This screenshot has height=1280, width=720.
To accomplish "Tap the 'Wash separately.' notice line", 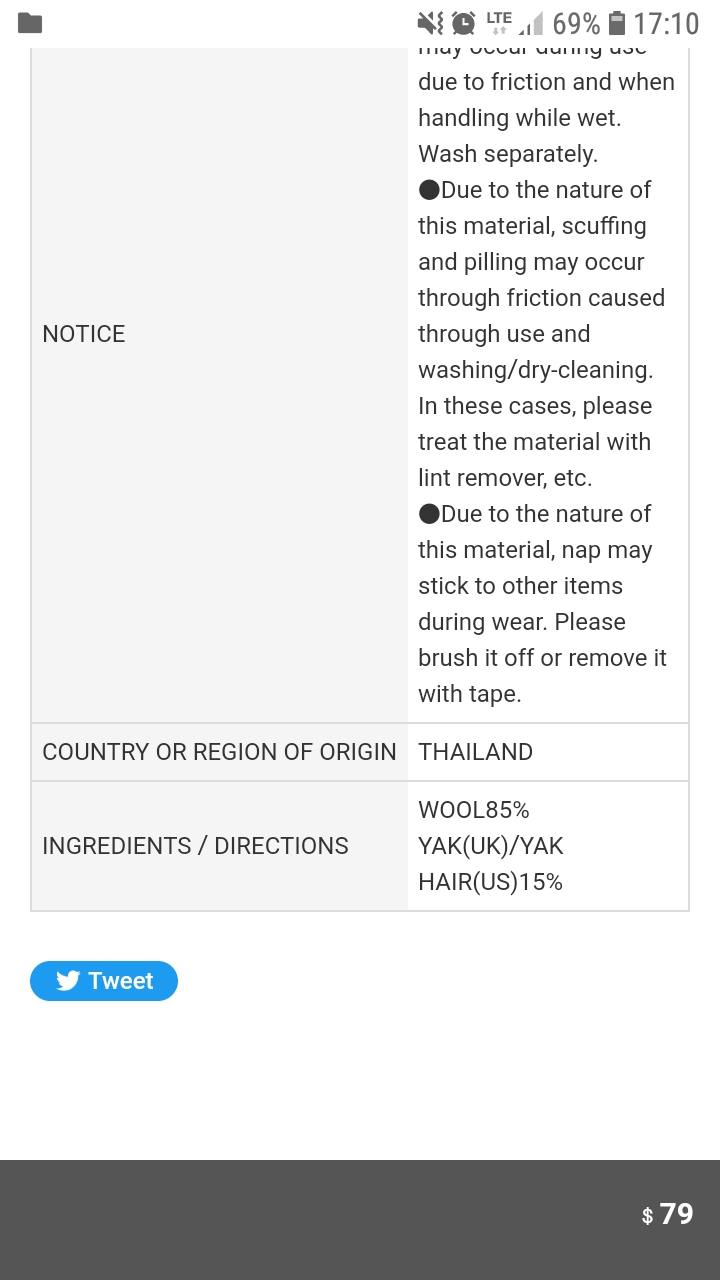I will point(508,154).
